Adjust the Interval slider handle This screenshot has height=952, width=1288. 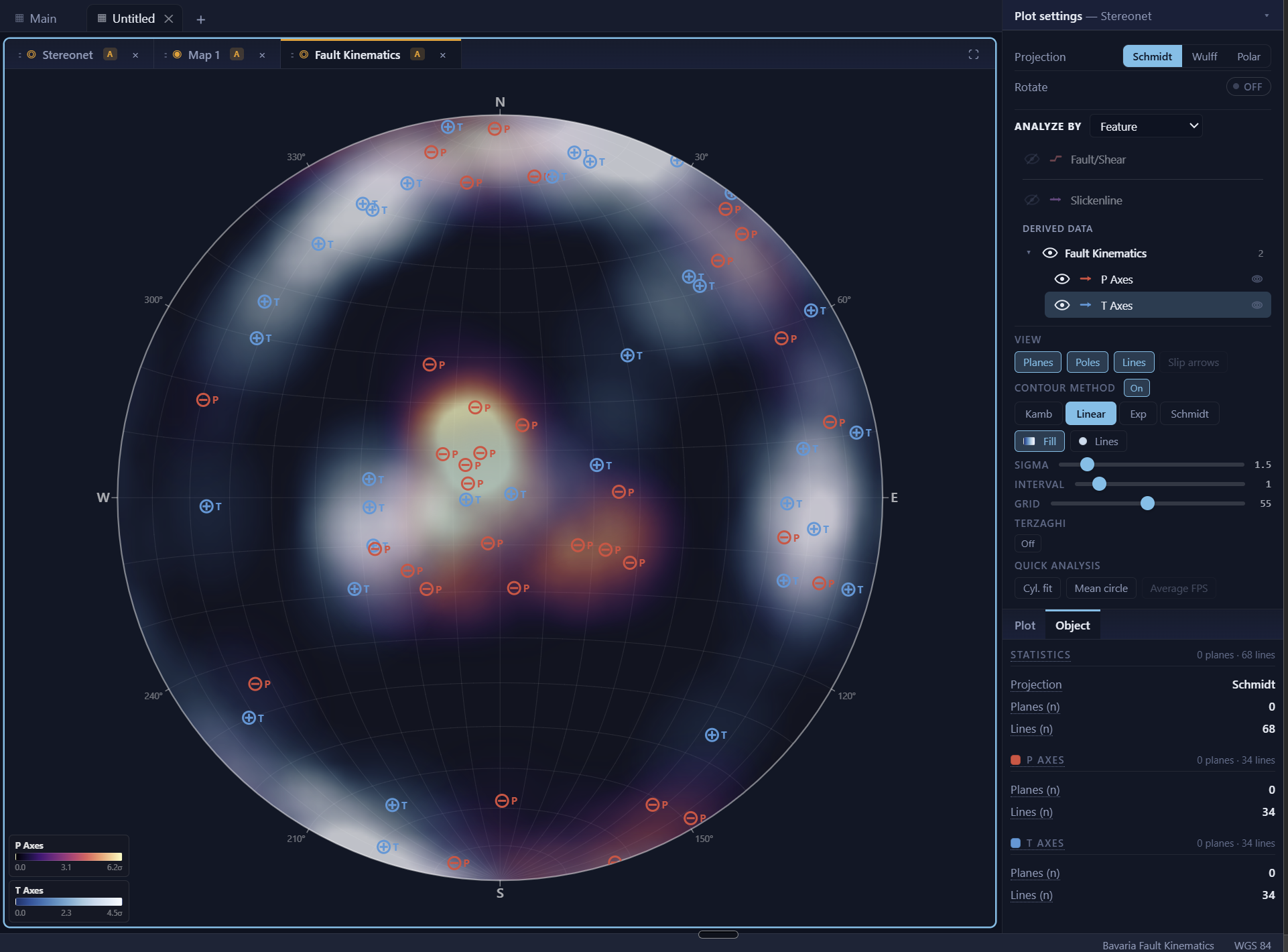coord(1099,484)
